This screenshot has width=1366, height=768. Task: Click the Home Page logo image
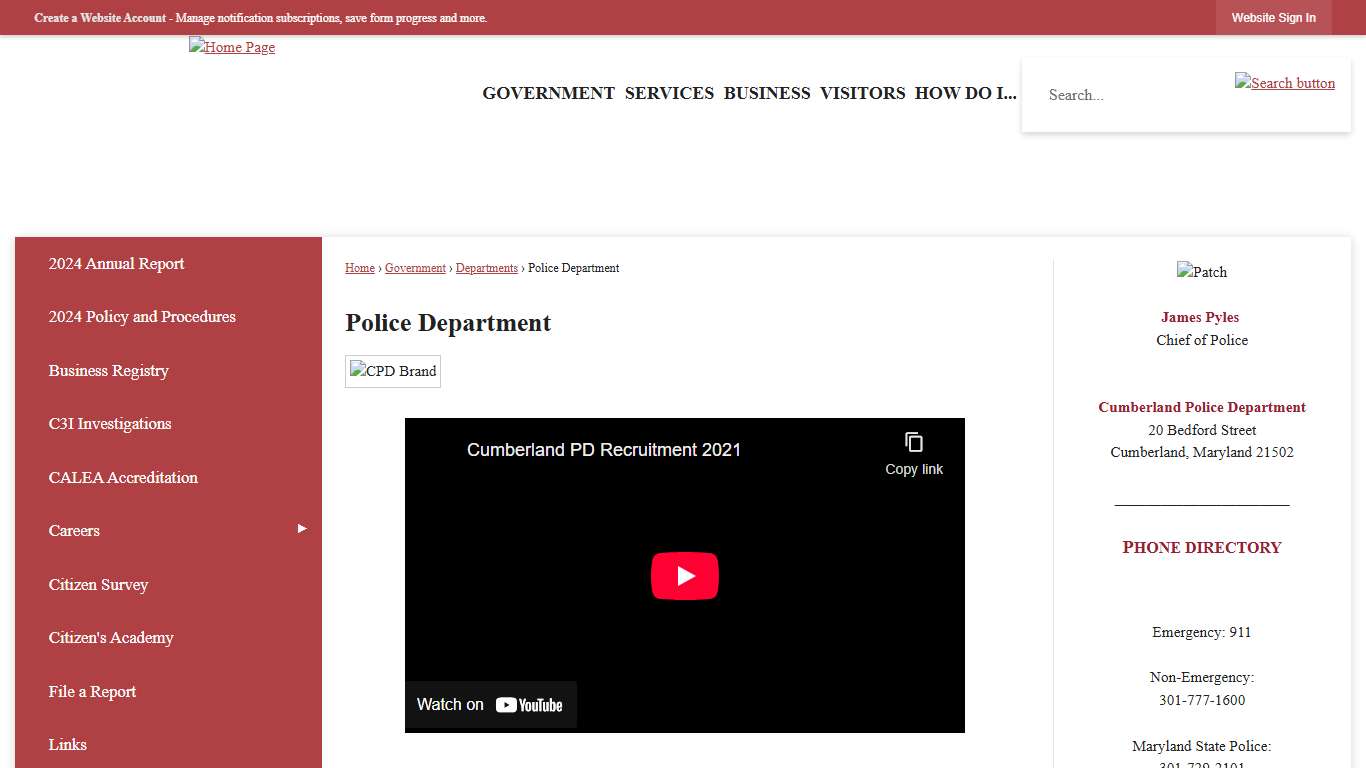(232, 47)
